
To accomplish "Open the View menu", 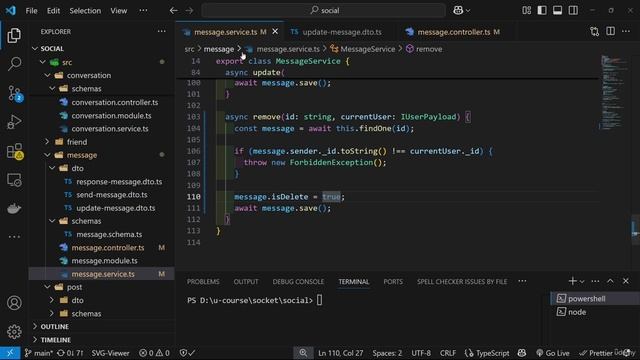I will (119, 11).
